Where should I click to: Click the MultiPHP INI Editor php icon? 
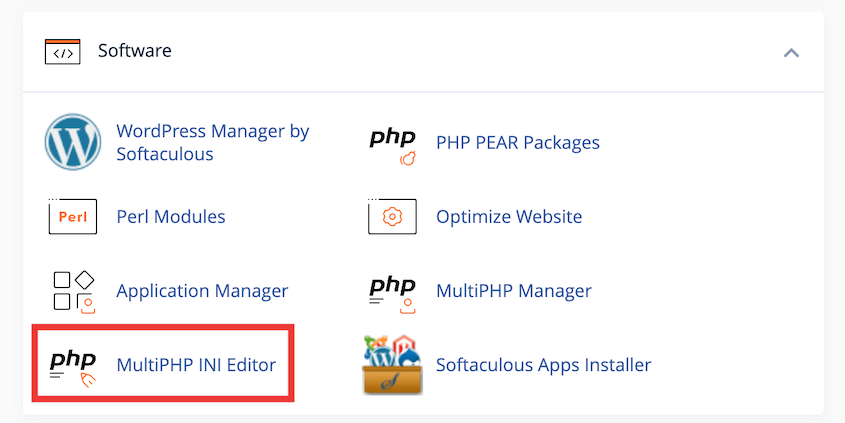click(x=73, y=368)
